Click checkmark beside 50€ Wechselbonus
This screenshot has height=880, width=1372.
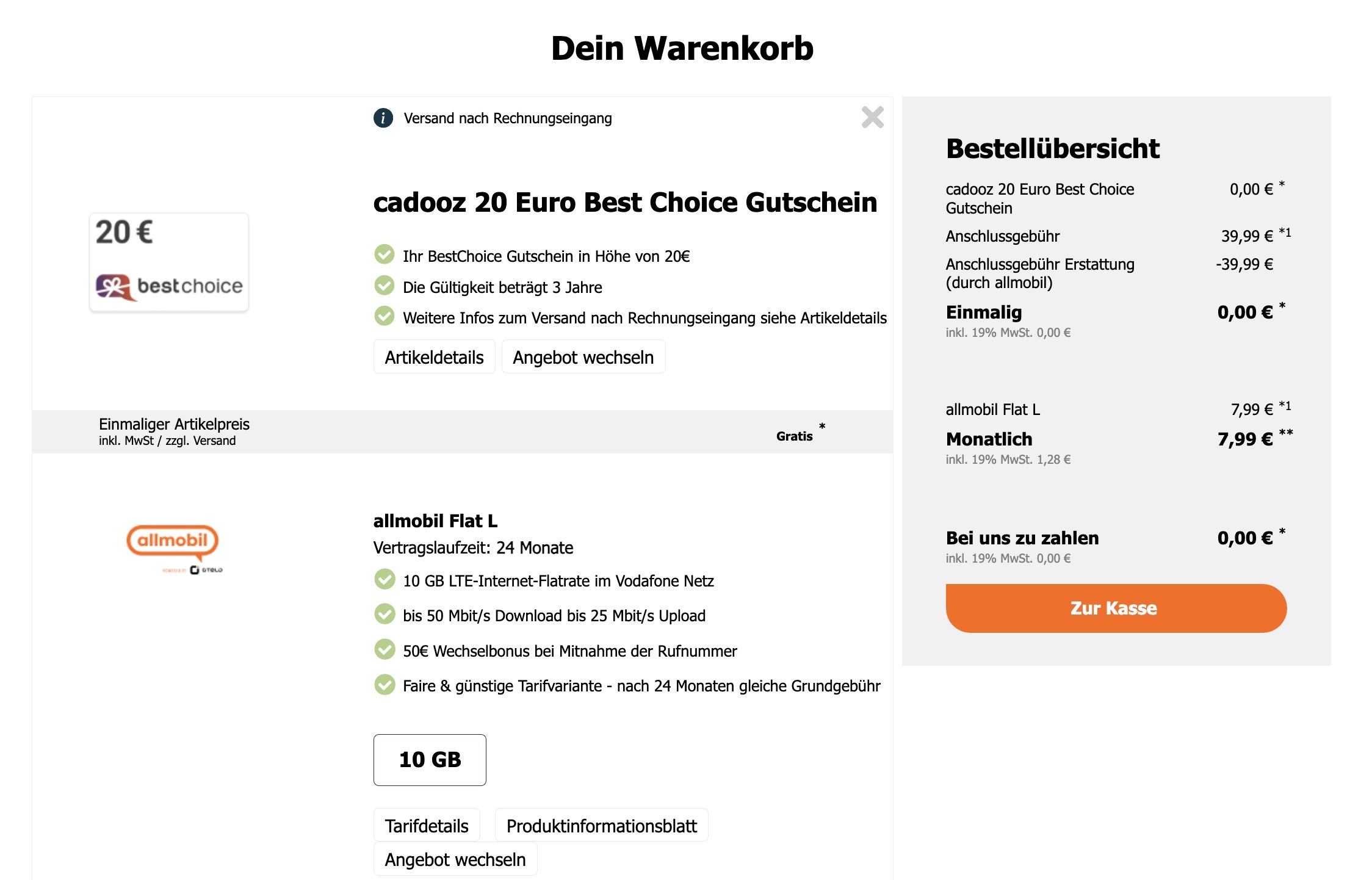pyautogui.click(x=385, y=649)
